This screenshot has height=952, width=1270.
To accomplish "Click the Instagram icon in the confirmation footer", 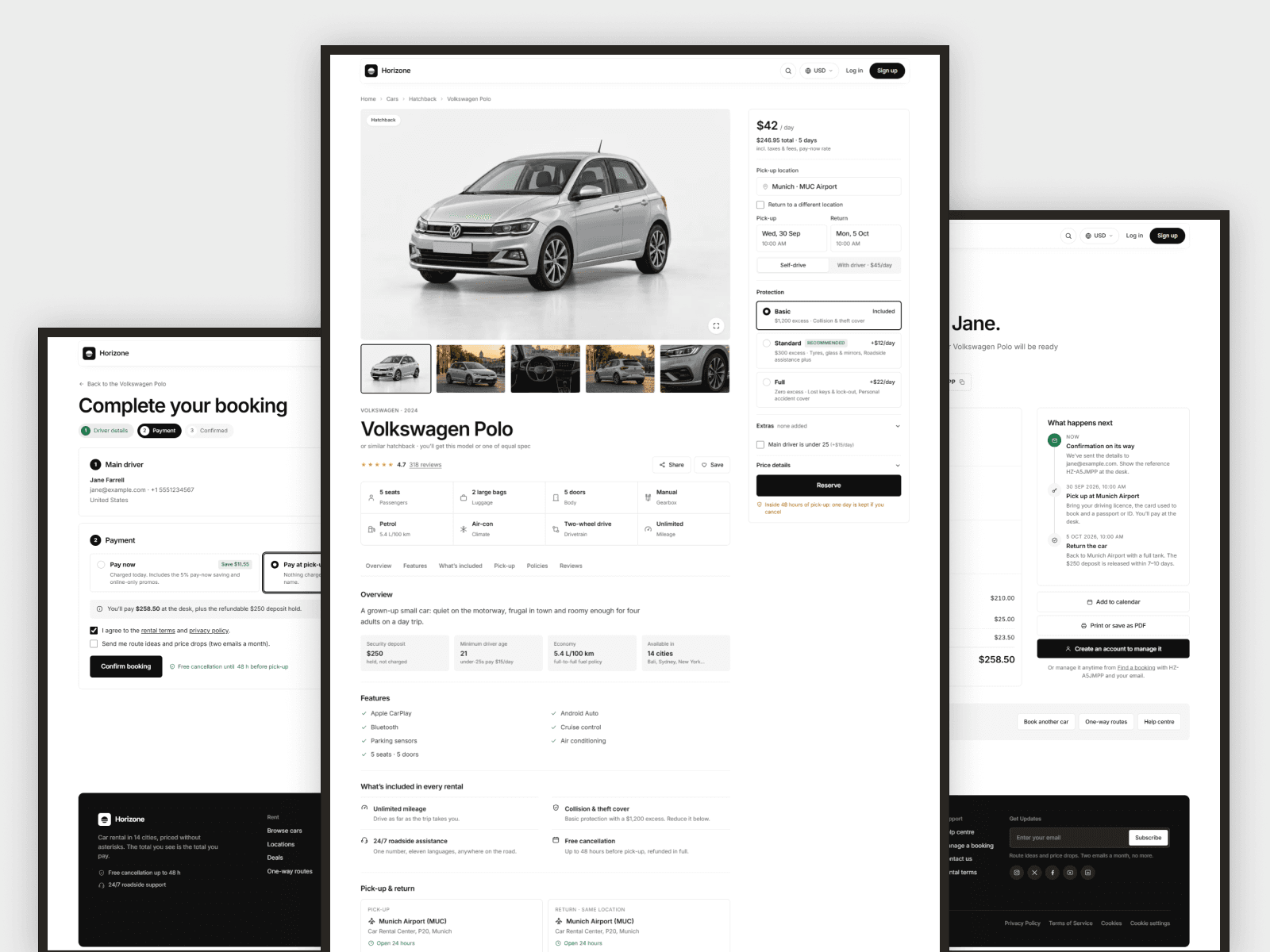I will (1017, 873).
